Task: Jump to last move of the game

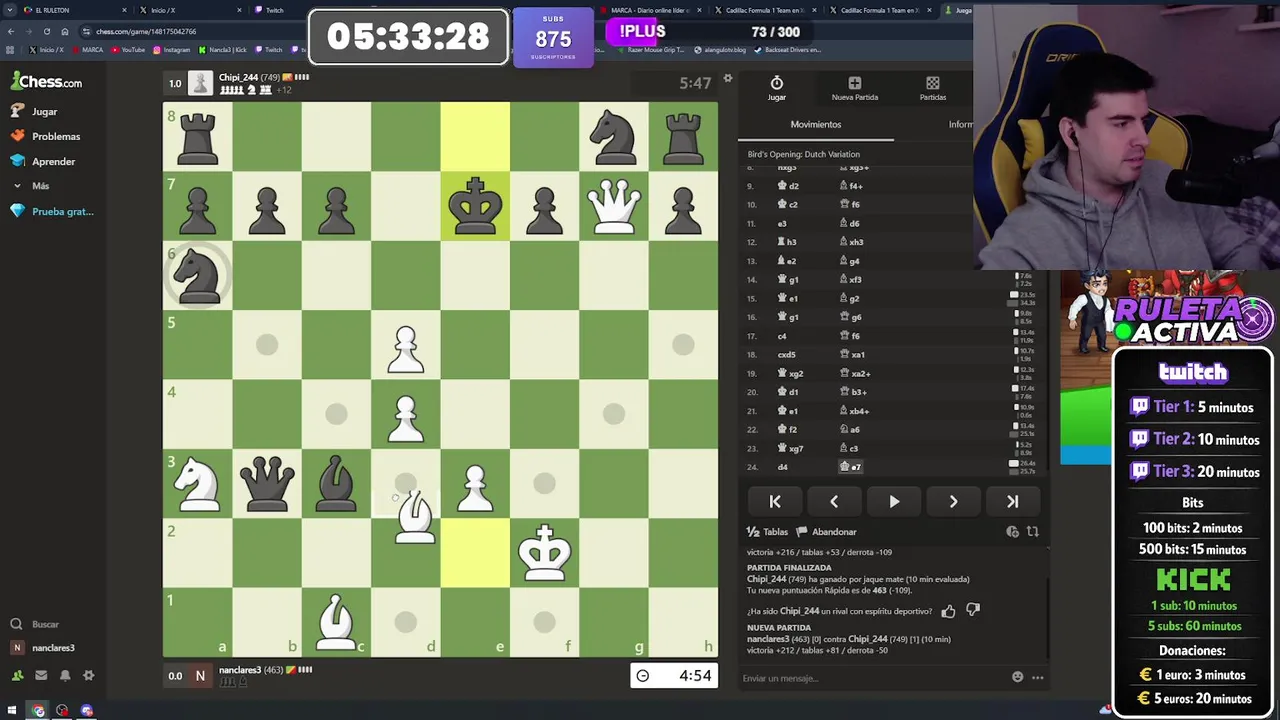Action: pyautogui.click(x=1012, y=502)
